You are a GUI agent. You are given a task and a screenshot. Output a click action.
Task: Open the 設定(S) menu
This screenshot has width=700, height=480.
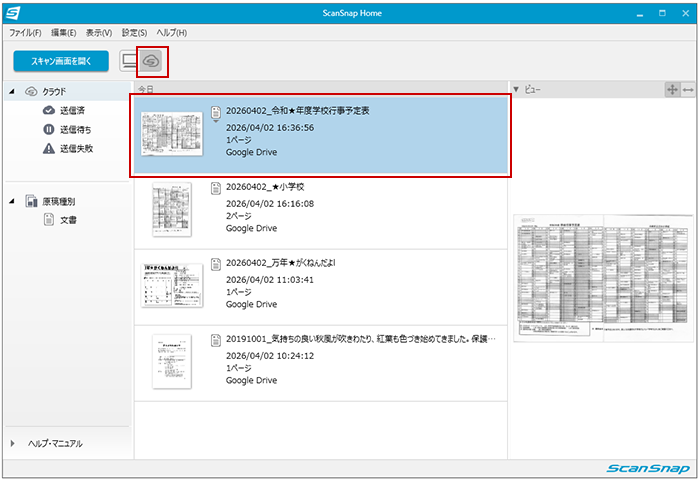(x=134, y=33)
